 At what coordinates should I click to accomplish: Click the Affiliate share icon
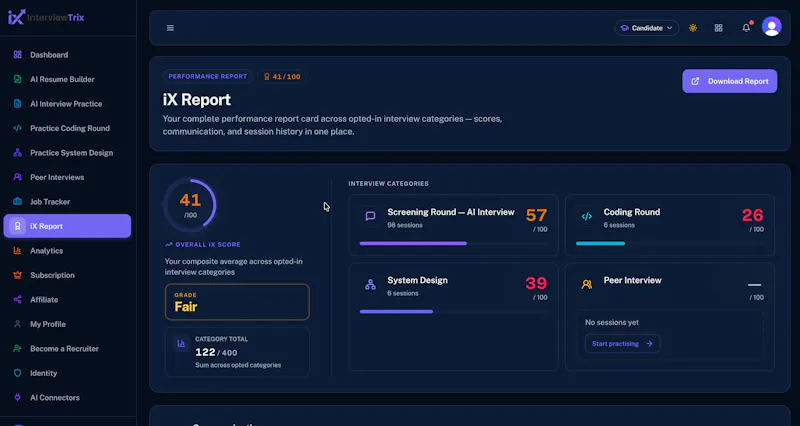point(17,299)
